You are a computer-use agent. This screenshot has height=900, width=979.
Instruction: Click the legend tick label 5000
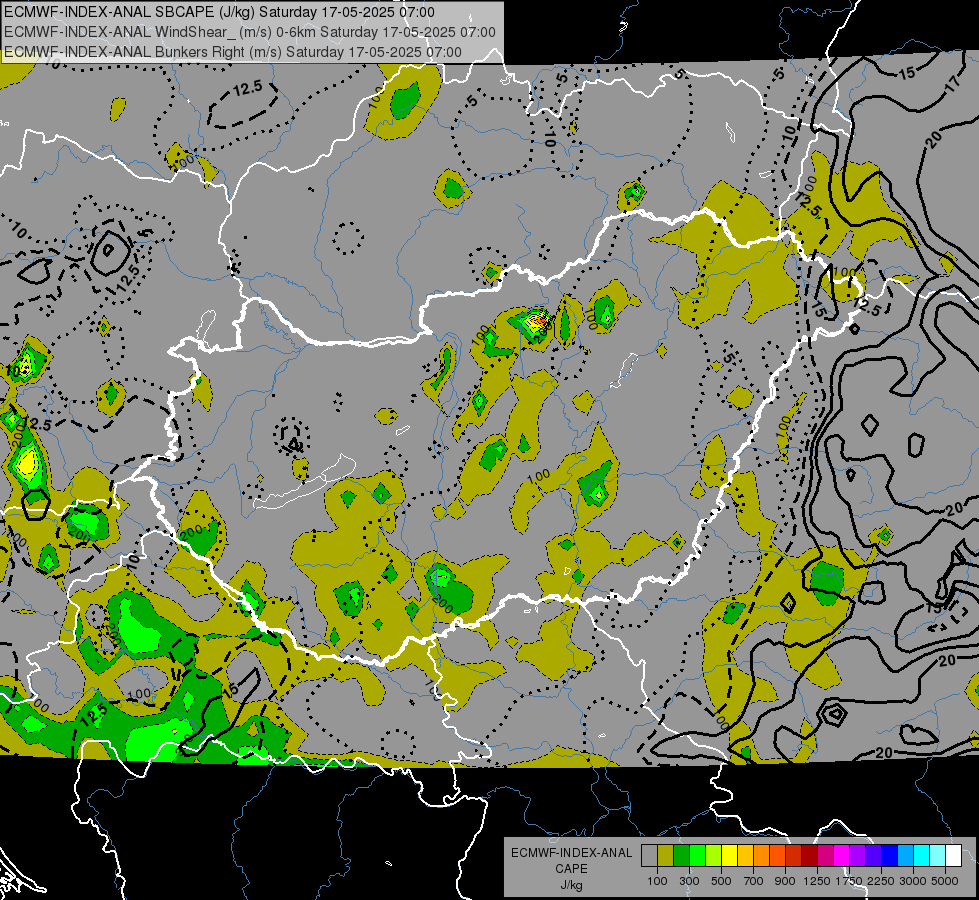(945, 881)
